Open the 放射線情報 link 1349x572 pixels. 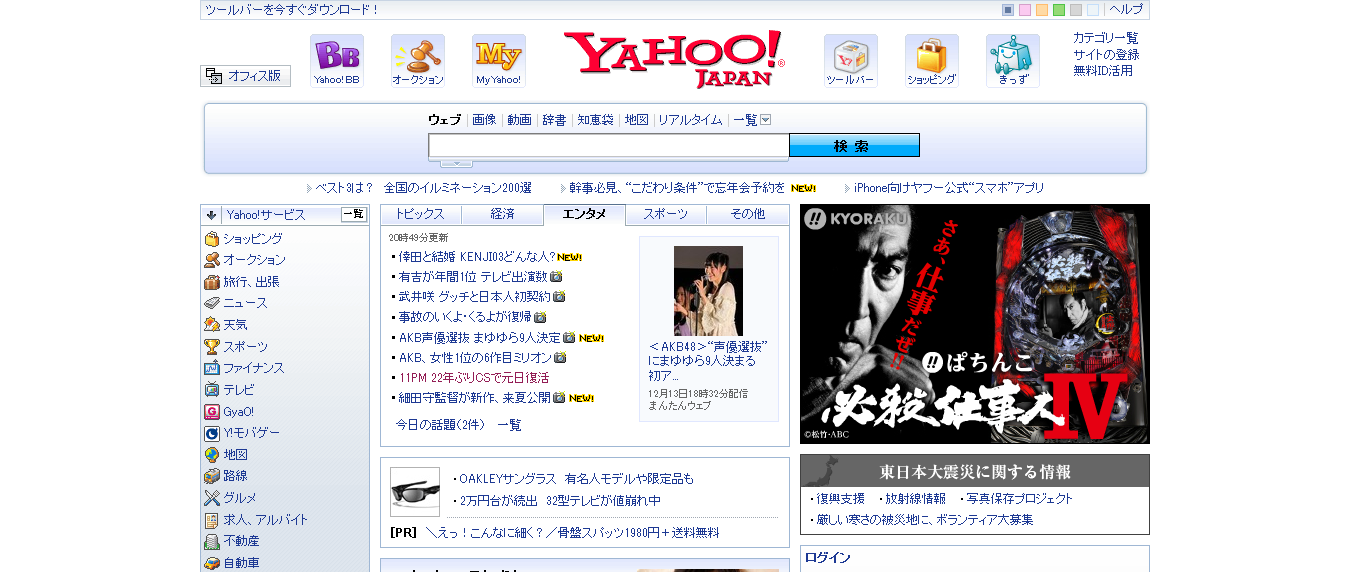[x=915, y=499]
